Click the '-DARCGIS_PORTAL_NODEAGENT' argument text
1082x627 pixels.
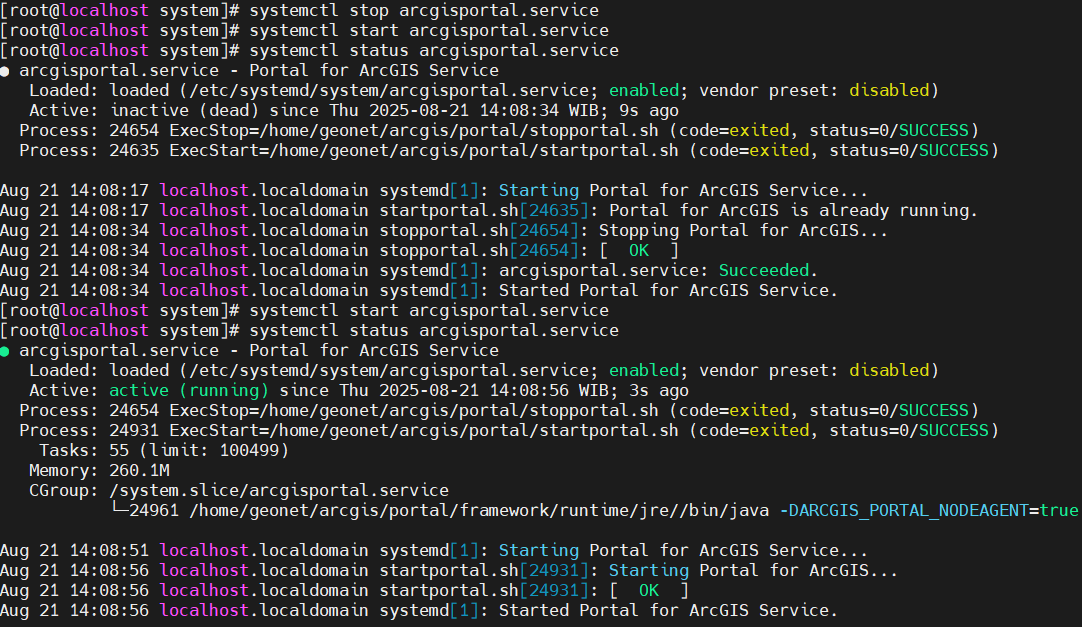point(904,510)
